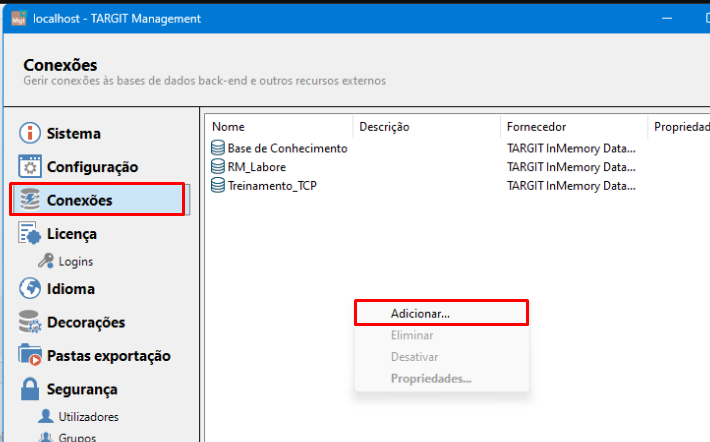Screen dimensions: 710x442
Task: Click the Fornecedor cell of Treinamento_TCP row
Action: 571,186
